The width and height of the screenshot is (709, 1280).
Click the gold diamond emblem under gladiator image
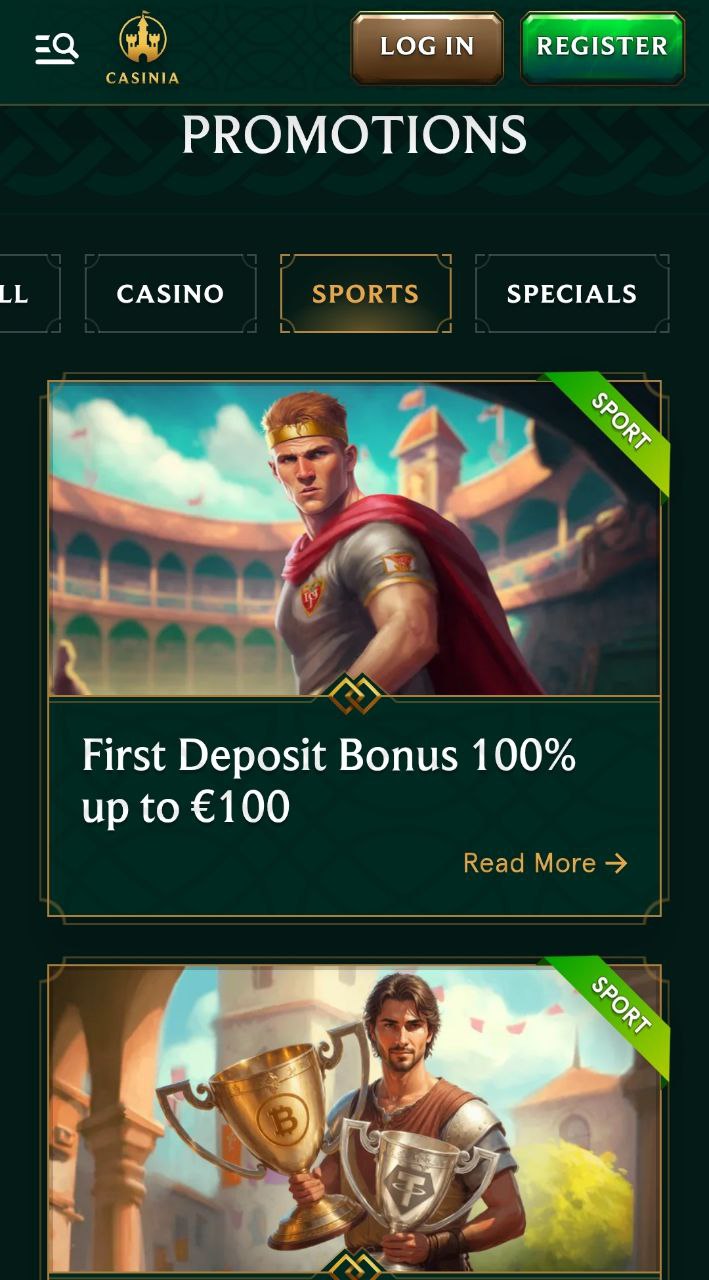(355, 694)
